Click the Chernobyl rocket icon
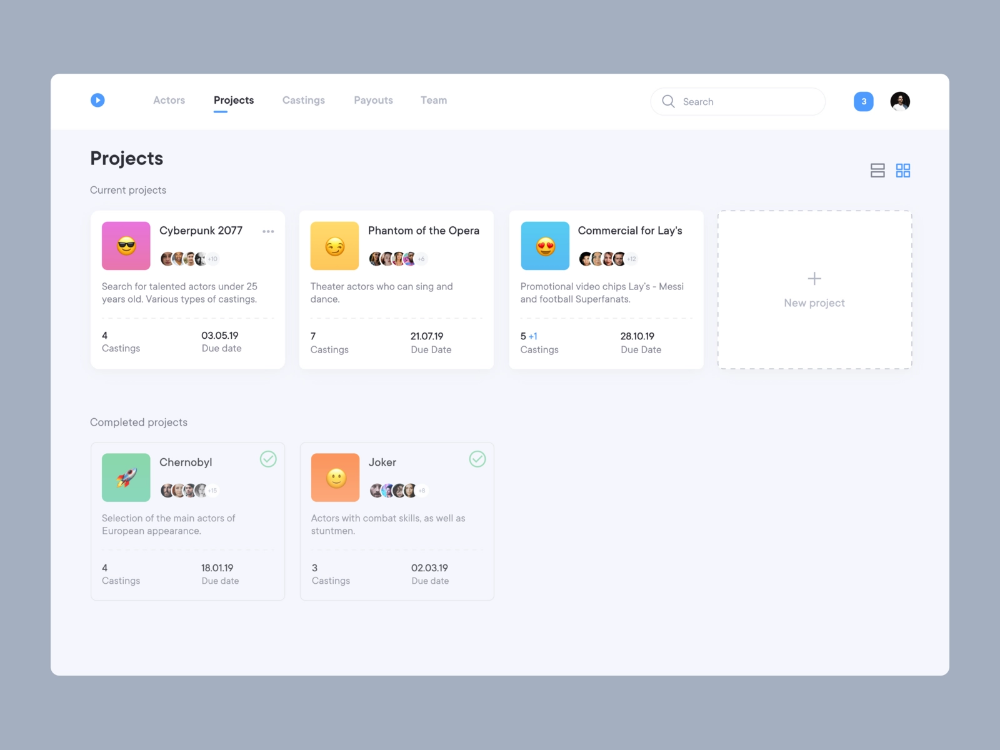Screen dimensions: 1000x750 (x=126, y=478)
